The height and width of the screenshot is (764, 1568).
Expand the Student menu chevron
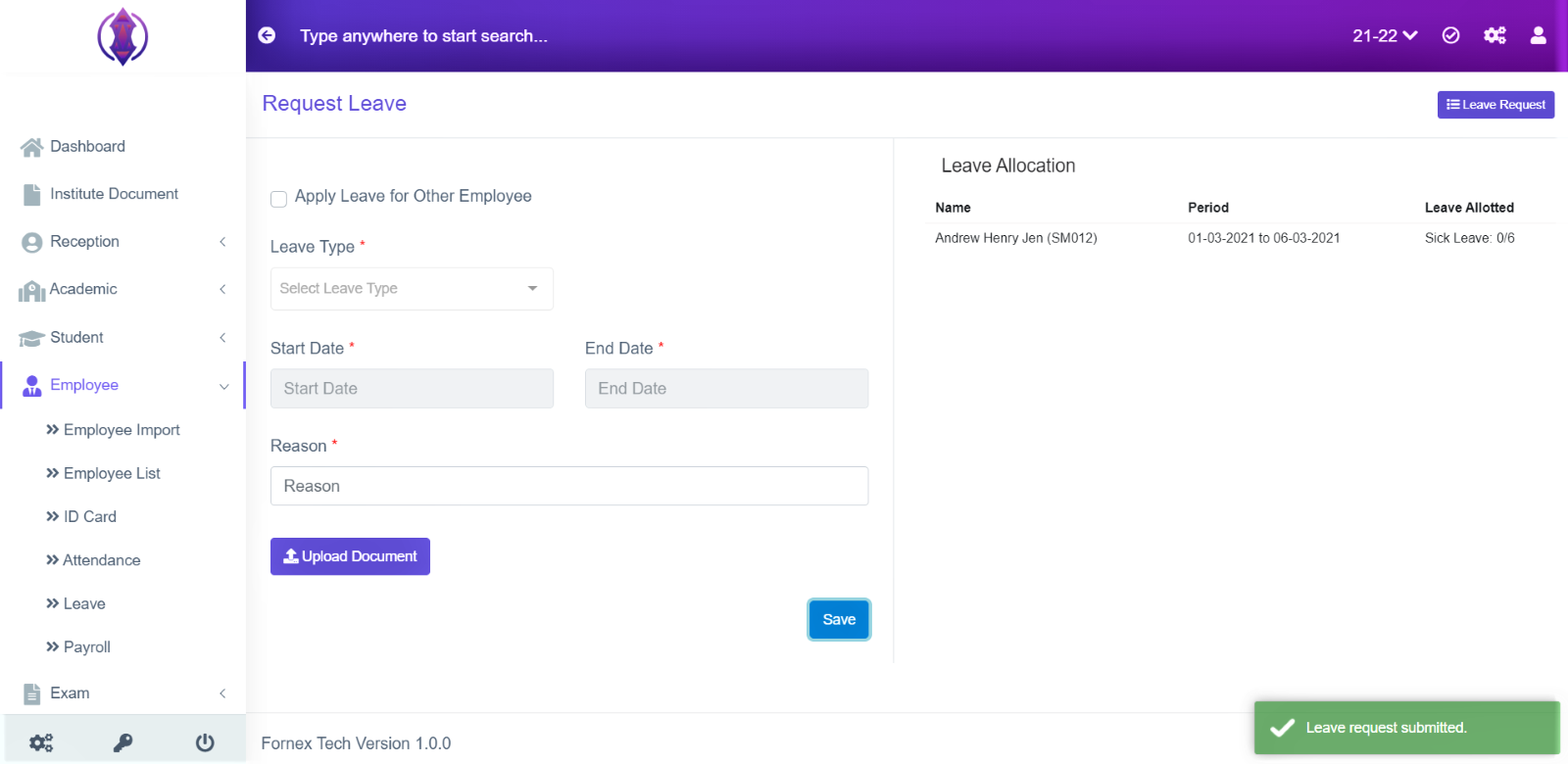click(x=222, y=338)
